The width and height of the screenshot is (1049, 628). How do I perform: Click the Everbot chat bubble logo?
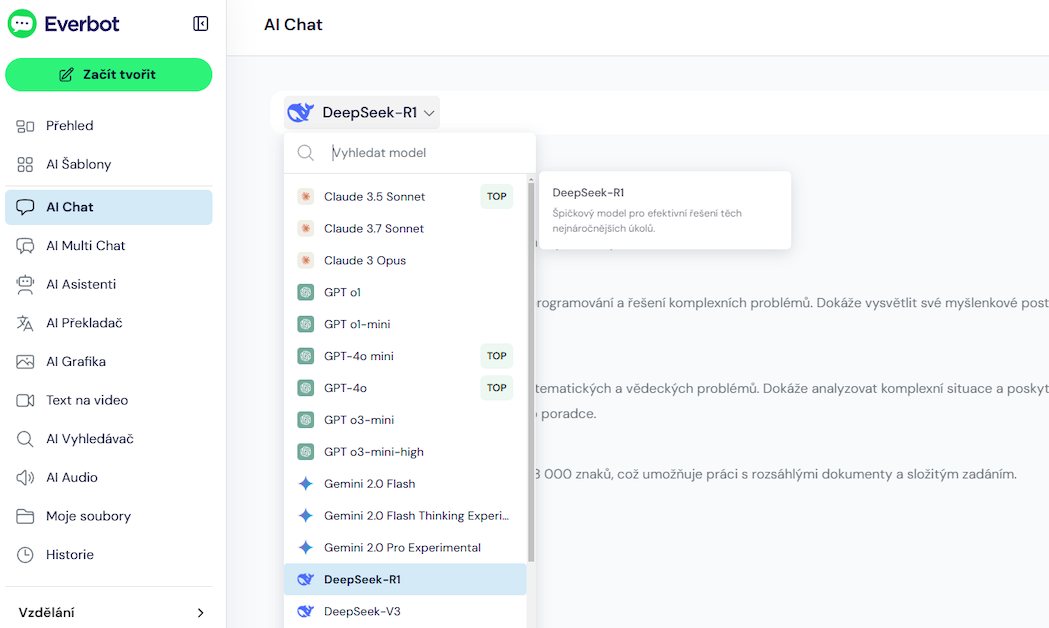[x=22, y=24]
